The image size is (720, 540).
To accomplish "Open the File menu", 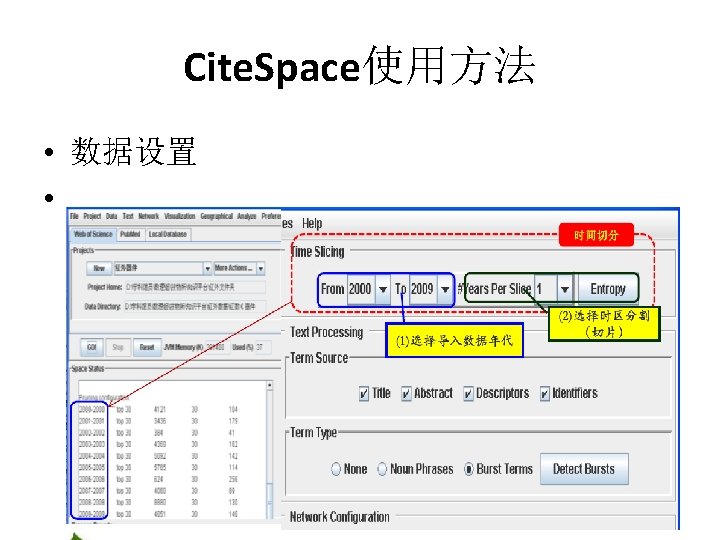I will (74, 216).
